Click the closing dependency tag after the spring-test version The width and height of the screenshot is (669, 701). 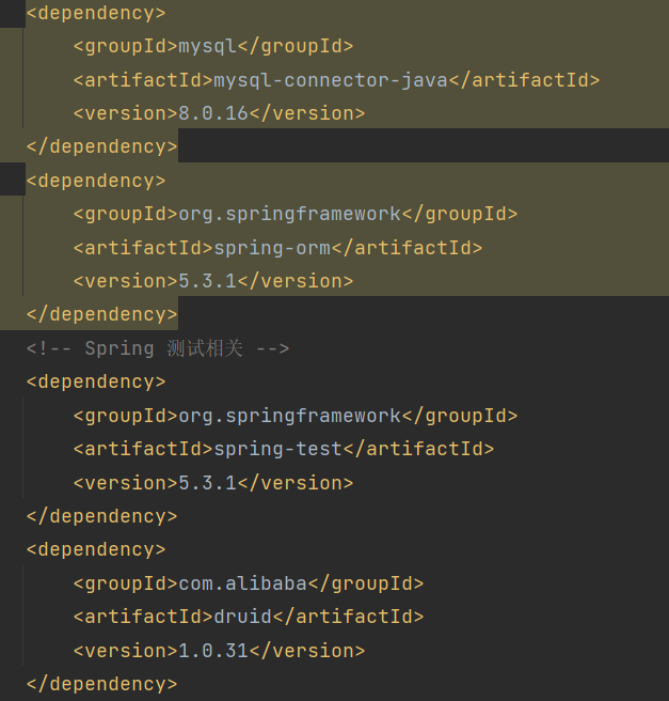point(102,517)
